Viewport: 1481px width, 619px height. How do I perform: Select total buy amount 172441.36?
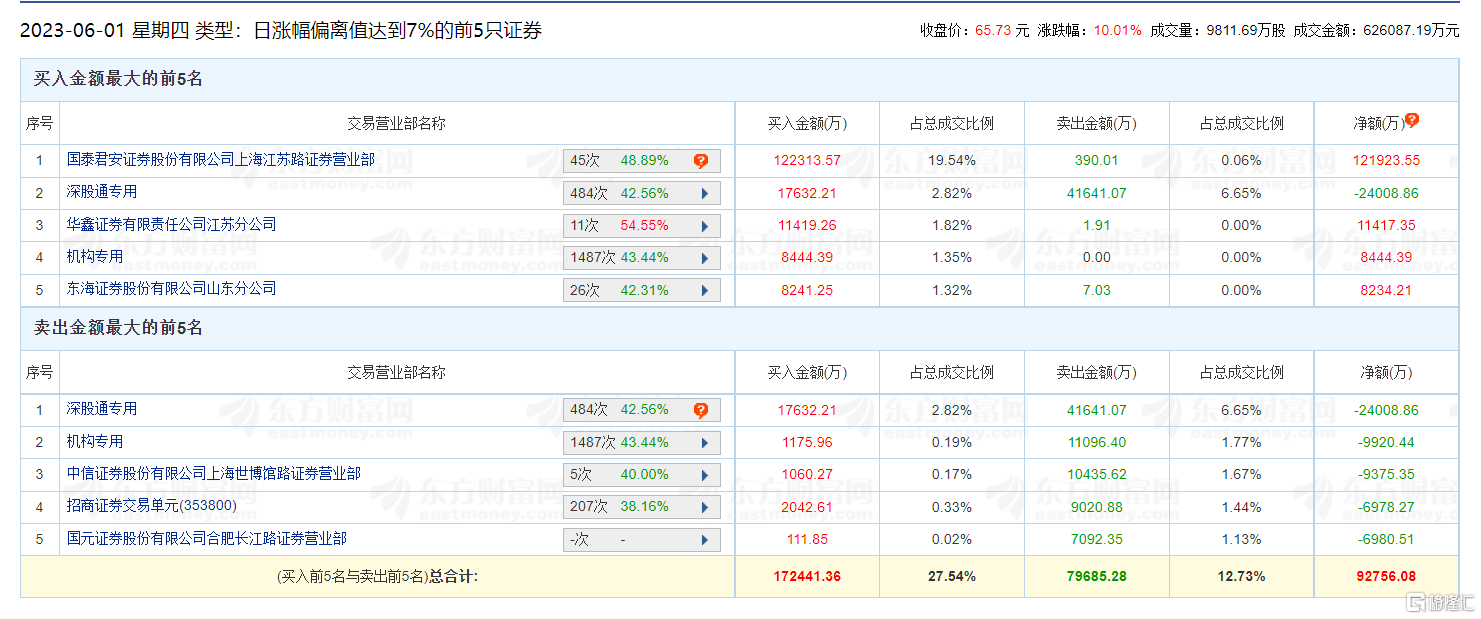807,577
